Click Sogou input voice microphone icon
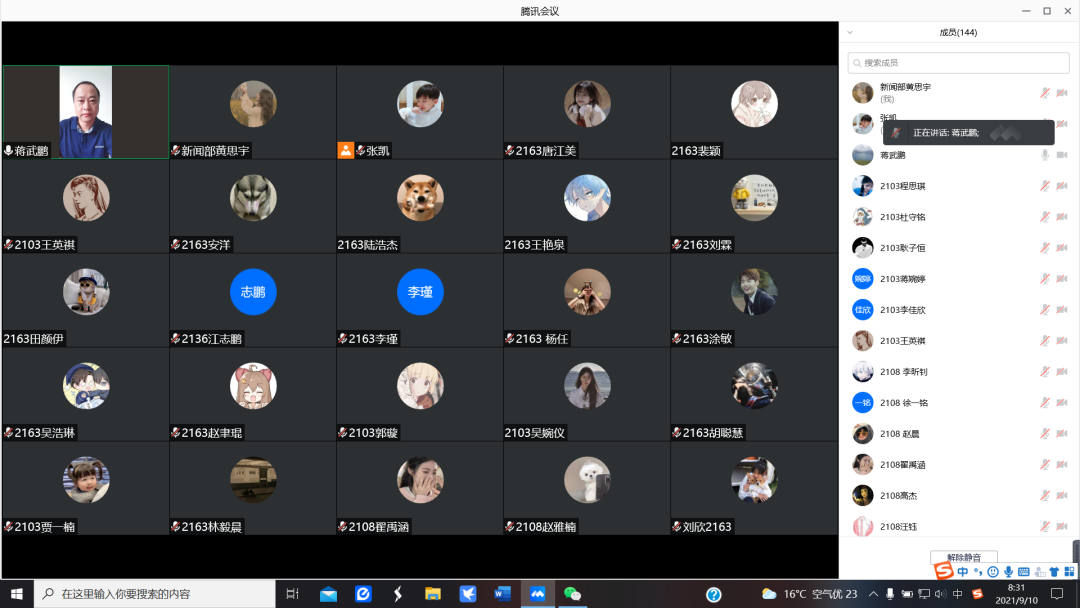1080x608 pixels. pos(1008,572)
